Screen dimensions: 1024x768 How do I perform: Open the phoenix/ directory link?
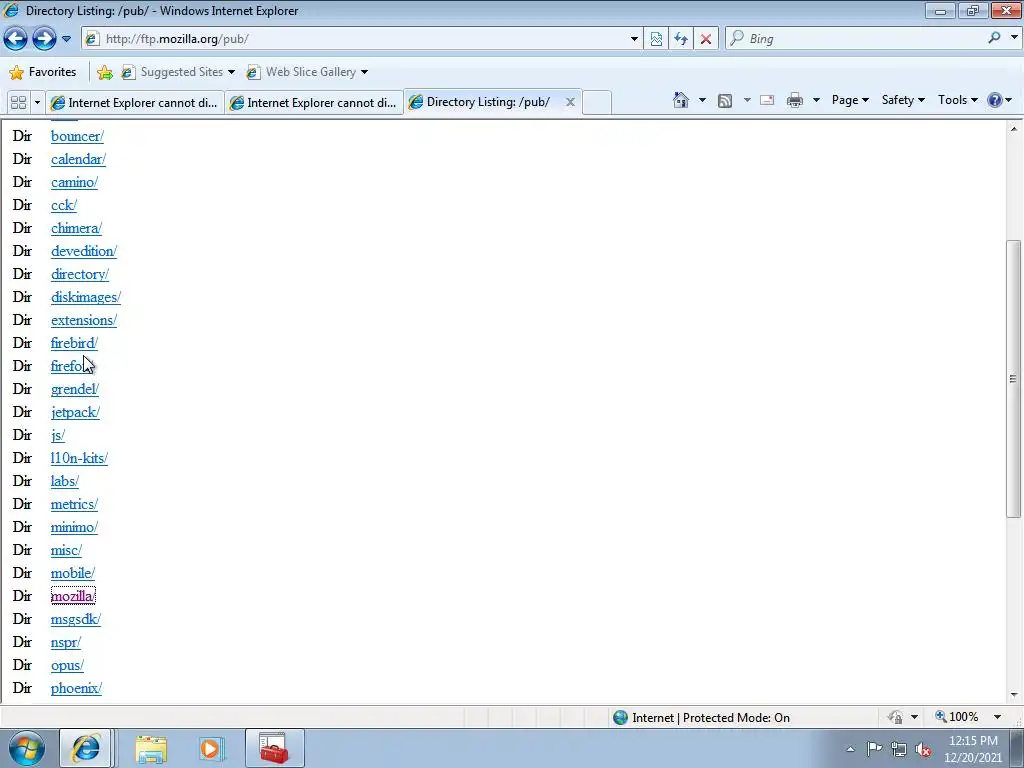[x=76, y=688]
